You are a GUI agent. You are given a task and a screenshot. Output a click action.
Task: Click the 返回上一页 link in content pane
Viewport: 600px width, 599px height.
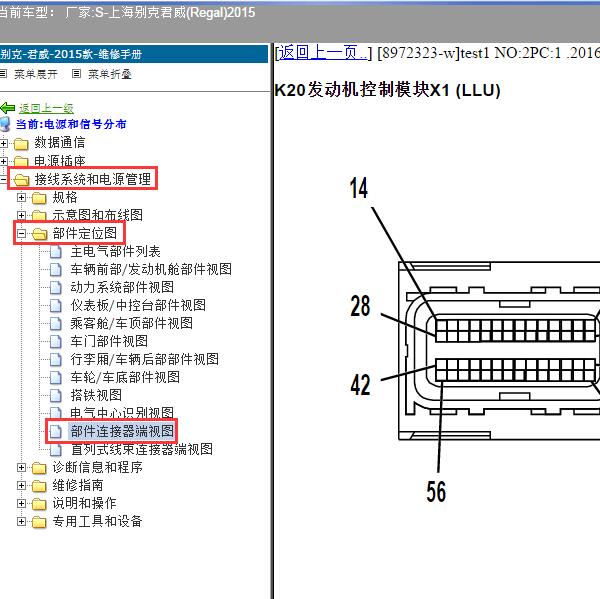323,53
